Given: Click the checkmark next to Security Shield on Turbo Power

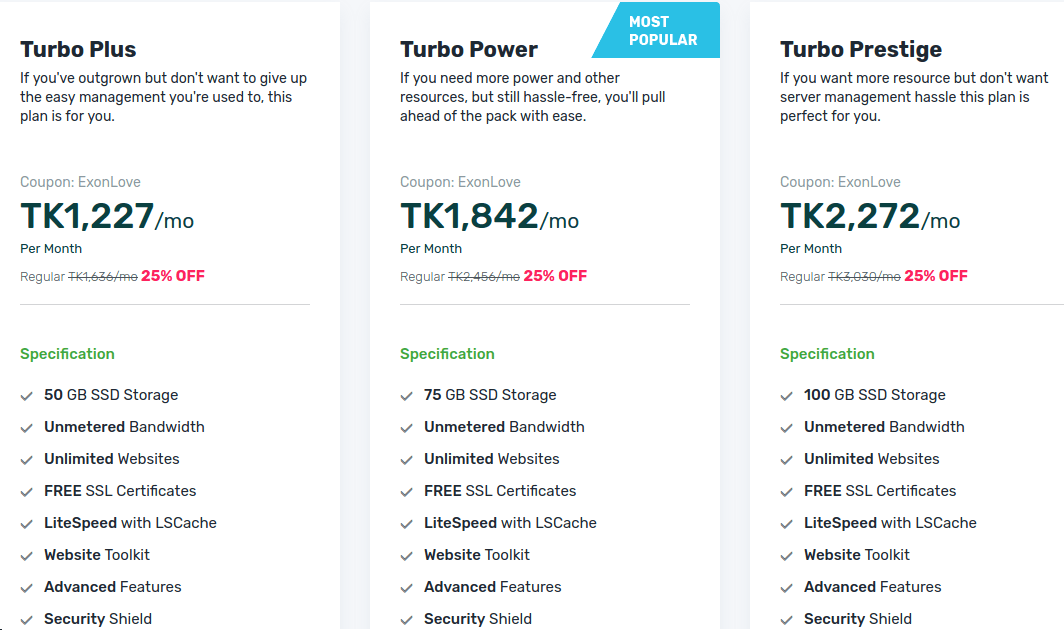Looking at the screenshot, I should click(407, 619).
